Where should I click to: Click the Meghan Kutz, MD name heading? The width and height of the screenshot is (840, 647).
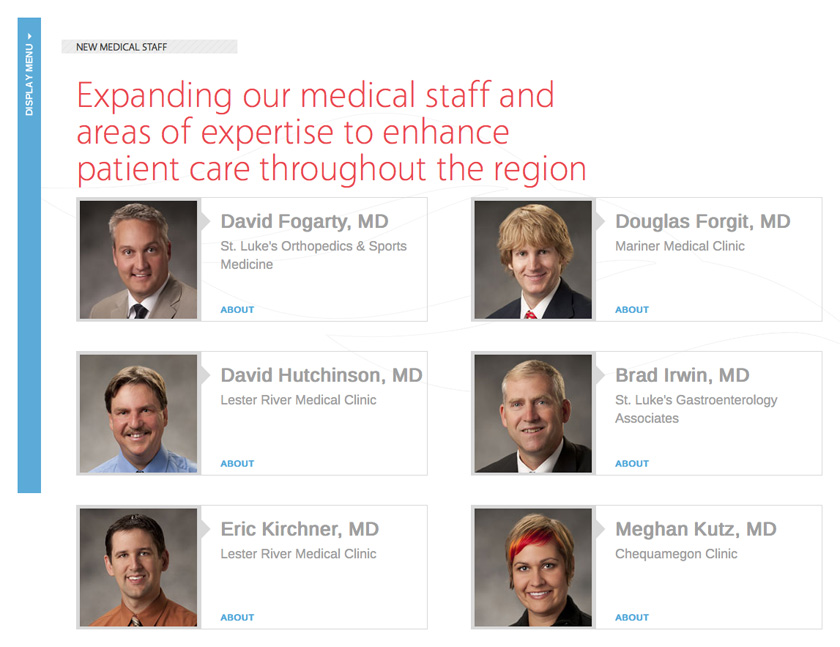coord(695,529)
